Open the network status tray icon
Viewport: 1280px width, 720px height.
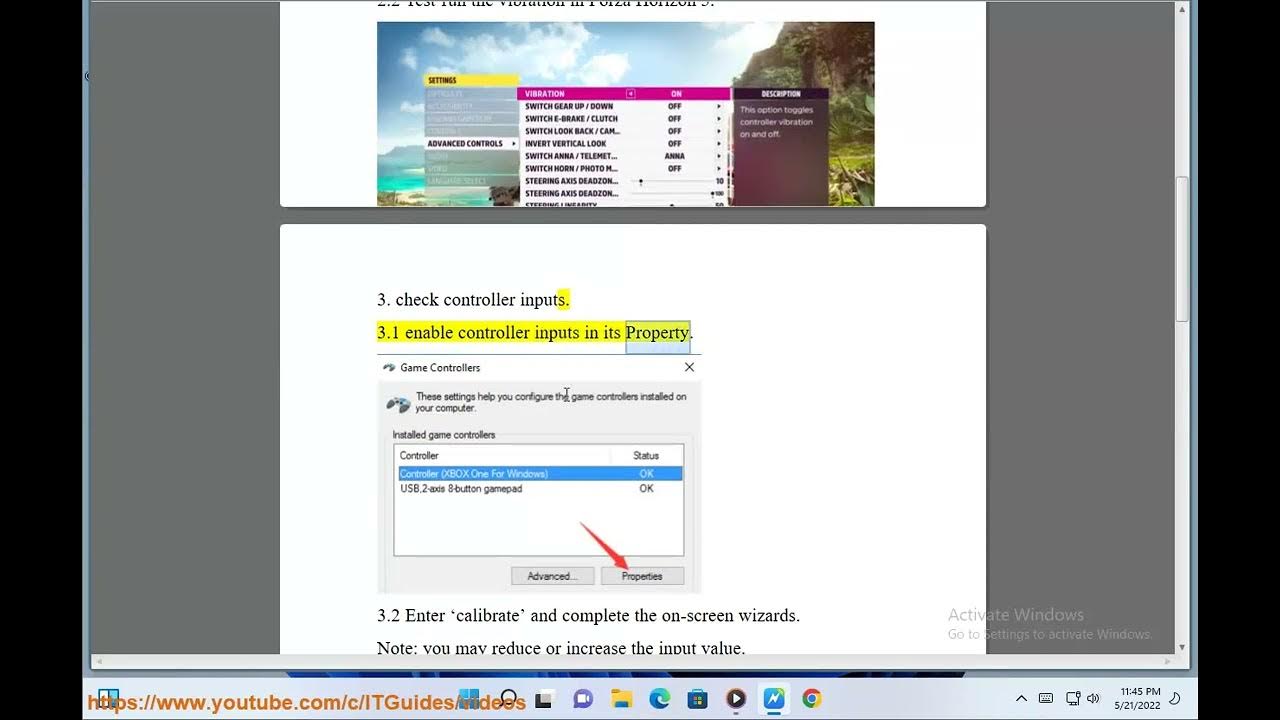pyautogui.click(x=1073, y=698)
